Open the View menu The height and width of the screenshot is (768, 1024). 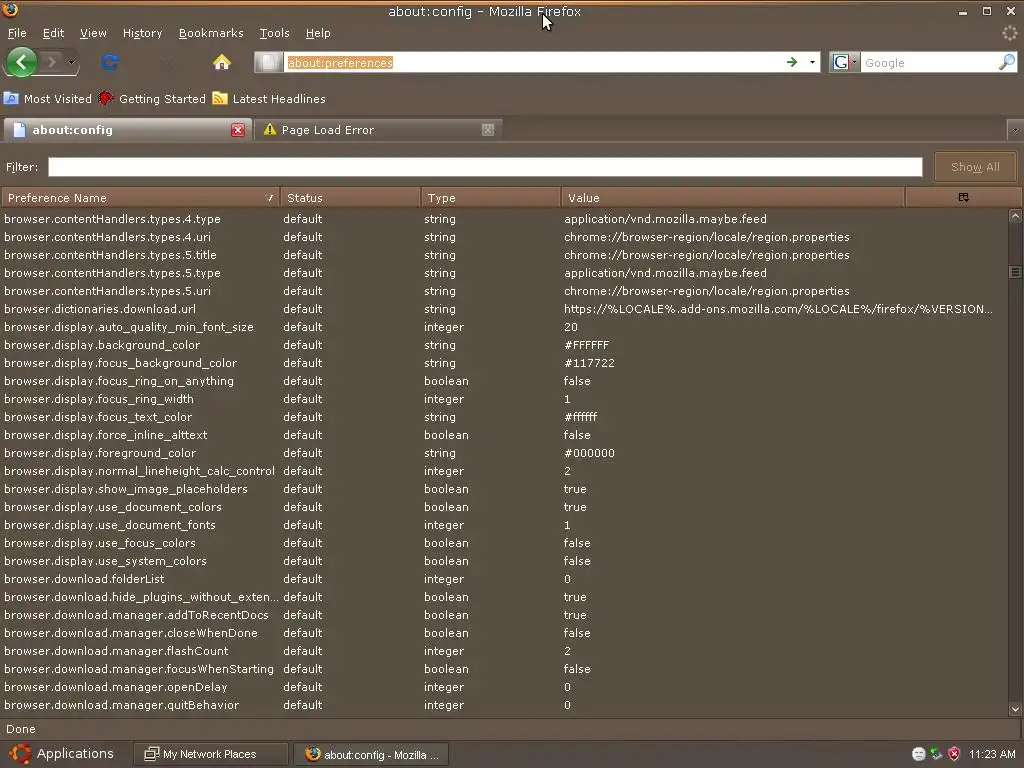click(93, 33)
